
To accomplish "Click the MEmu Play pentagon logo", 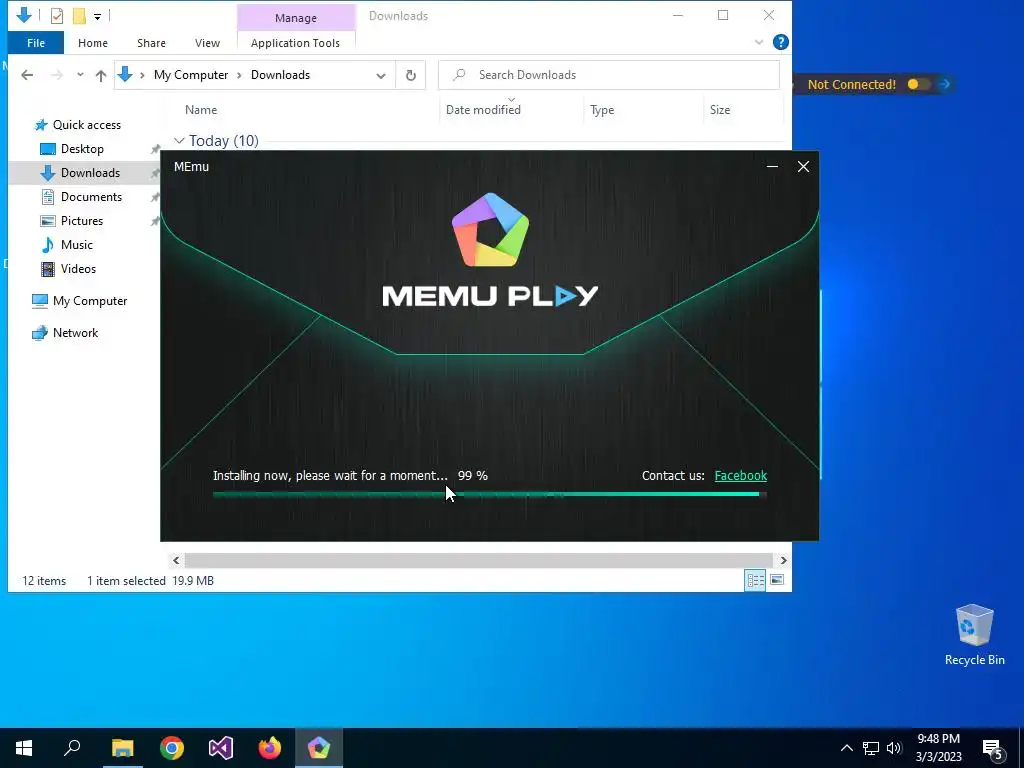I will coord(490,230).
